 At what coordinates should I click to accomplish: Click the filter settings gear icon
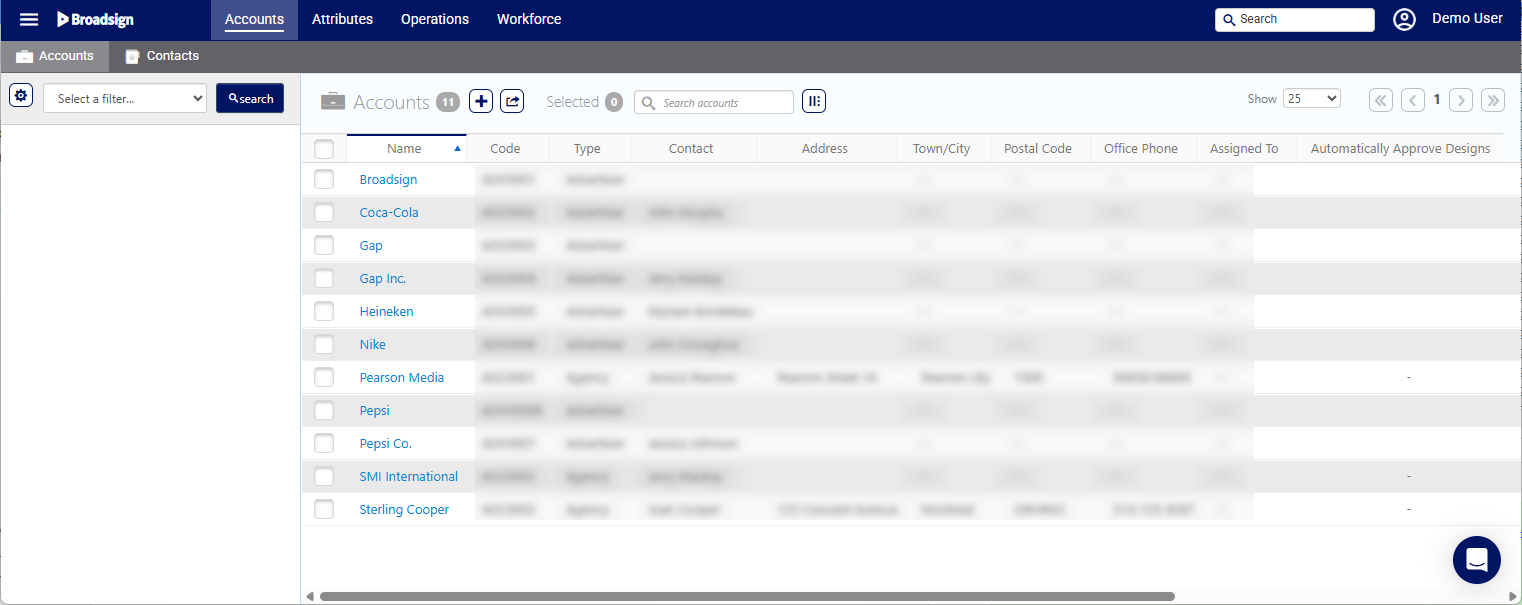click(21, 96)
